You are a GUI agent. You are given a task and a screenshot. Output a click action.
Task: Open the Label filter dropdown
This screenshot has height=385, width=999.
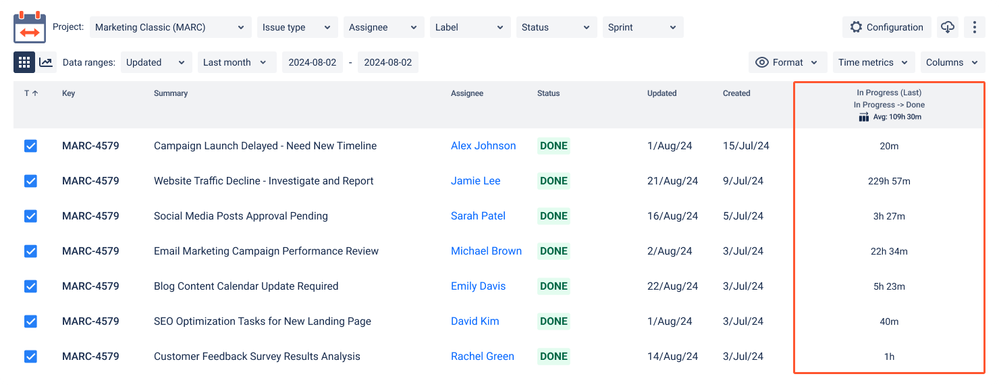point(470,27)
